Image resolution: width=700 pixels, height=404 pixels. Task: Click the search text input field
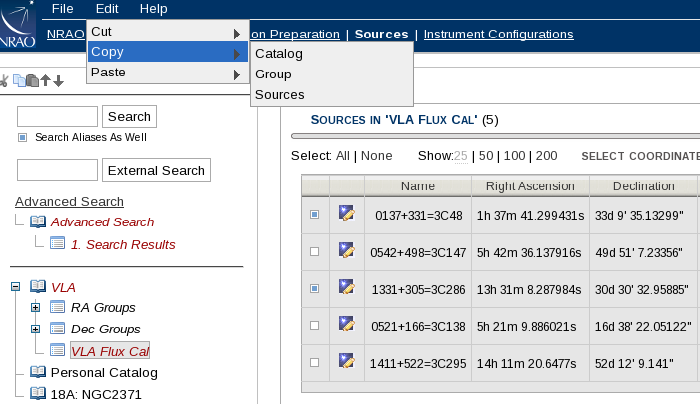(57, 117)
